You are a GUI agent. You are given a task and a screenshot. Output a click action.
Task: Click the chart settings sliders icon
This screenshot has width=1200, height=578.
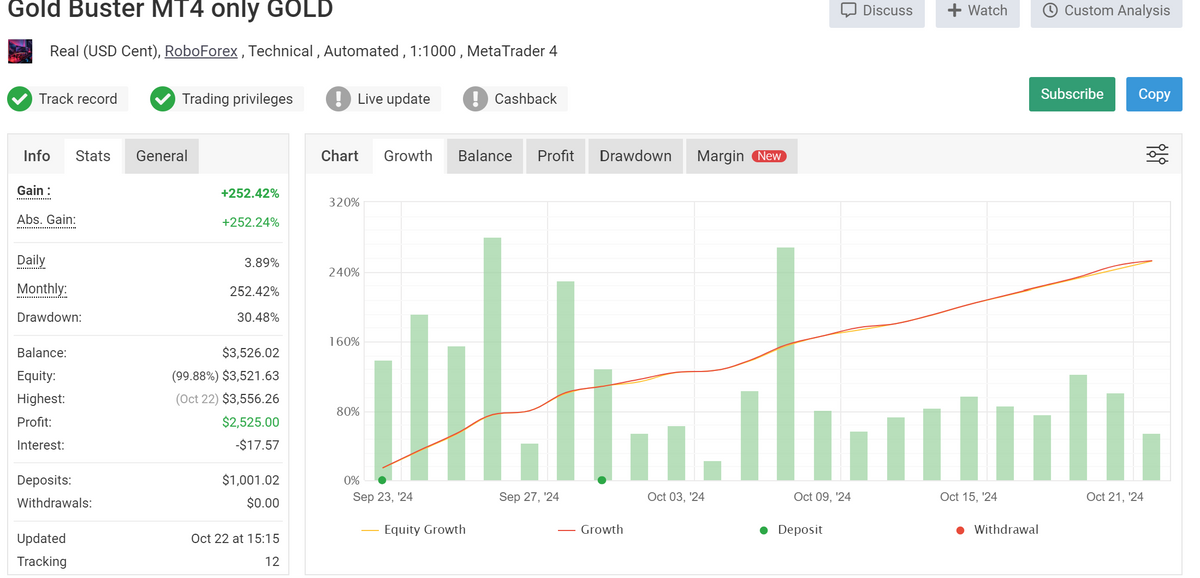pyautogui.click(x=1157, y=155)
